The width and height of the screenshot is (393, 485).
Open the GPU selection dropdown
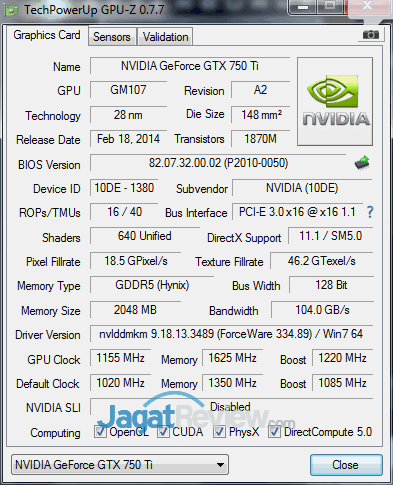(120, 464)
